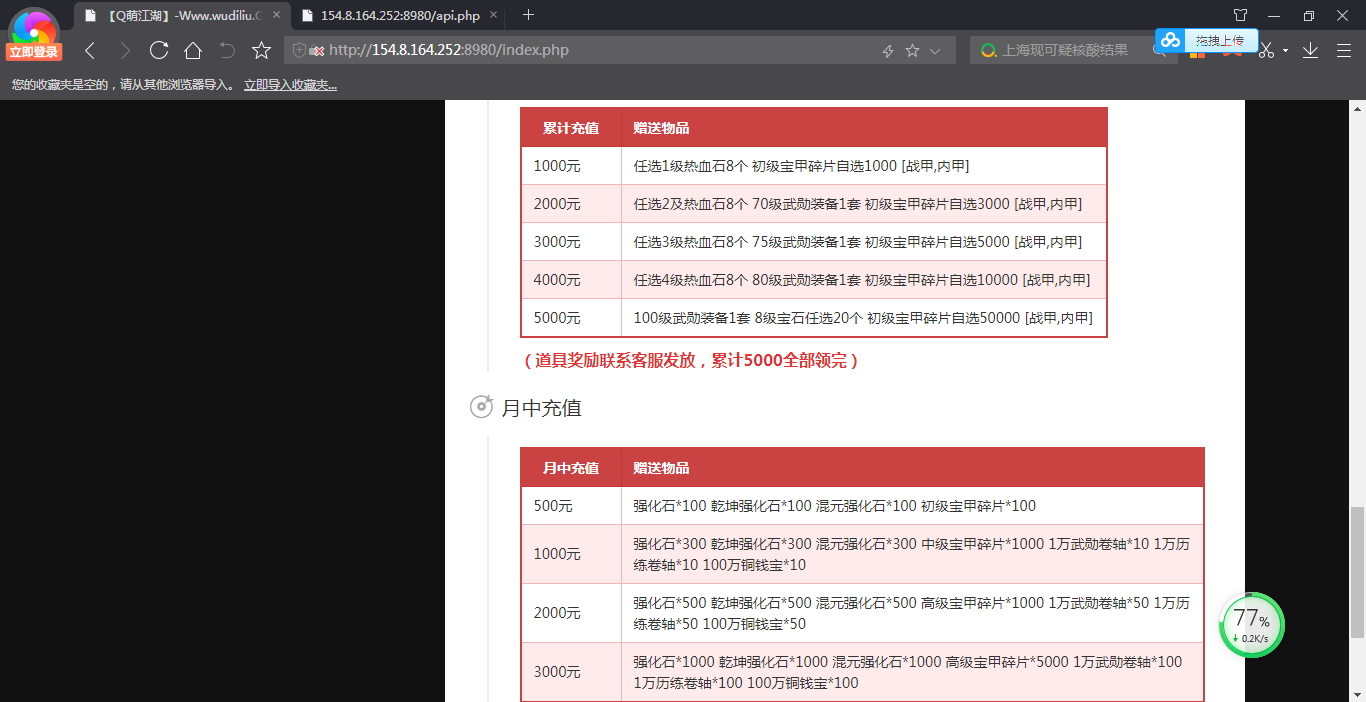Click the star icon beside the undo arrow
The image size is (1366, 702).
click(x=262, y=50)
